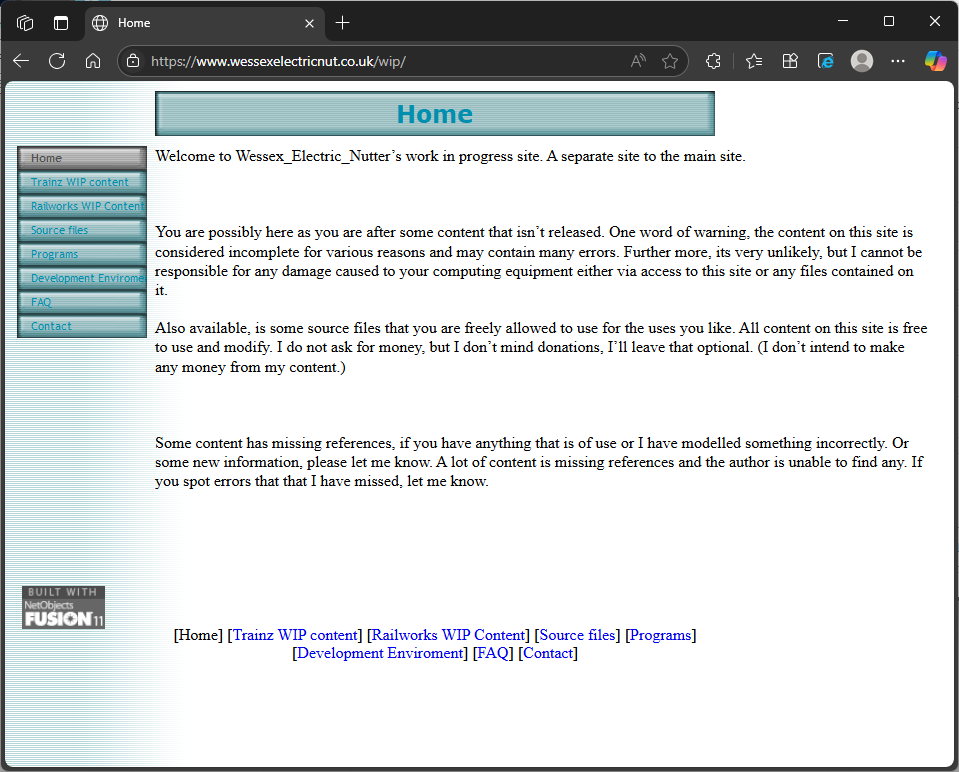Minimize the browser window
This screenshot has width=959, height=772.
(x=843, y=21)
